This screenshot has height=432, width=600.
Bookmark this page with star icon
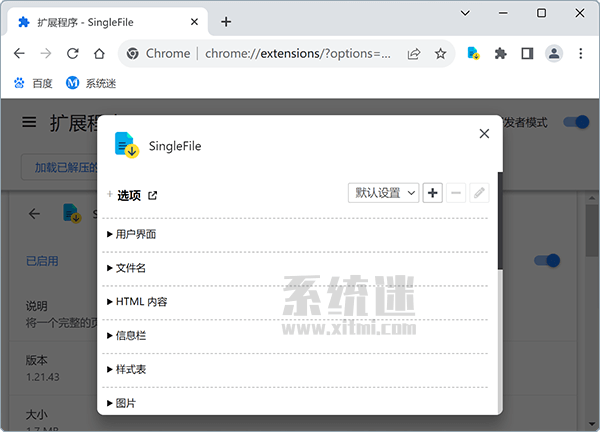click(x=440, y=54)
